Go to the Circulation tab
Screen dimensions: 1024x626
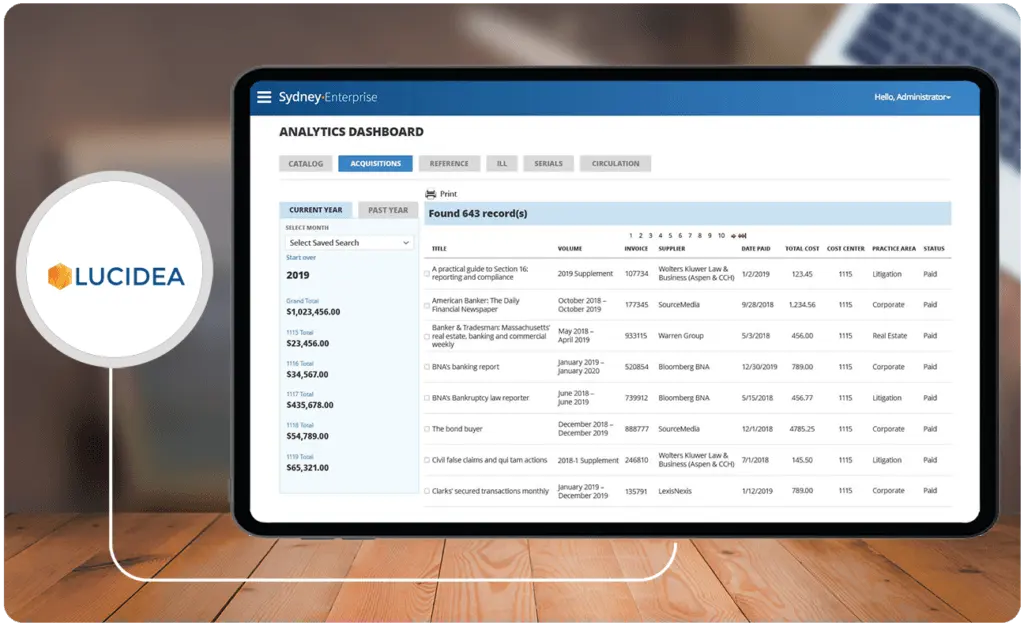(x=615, y=164)
